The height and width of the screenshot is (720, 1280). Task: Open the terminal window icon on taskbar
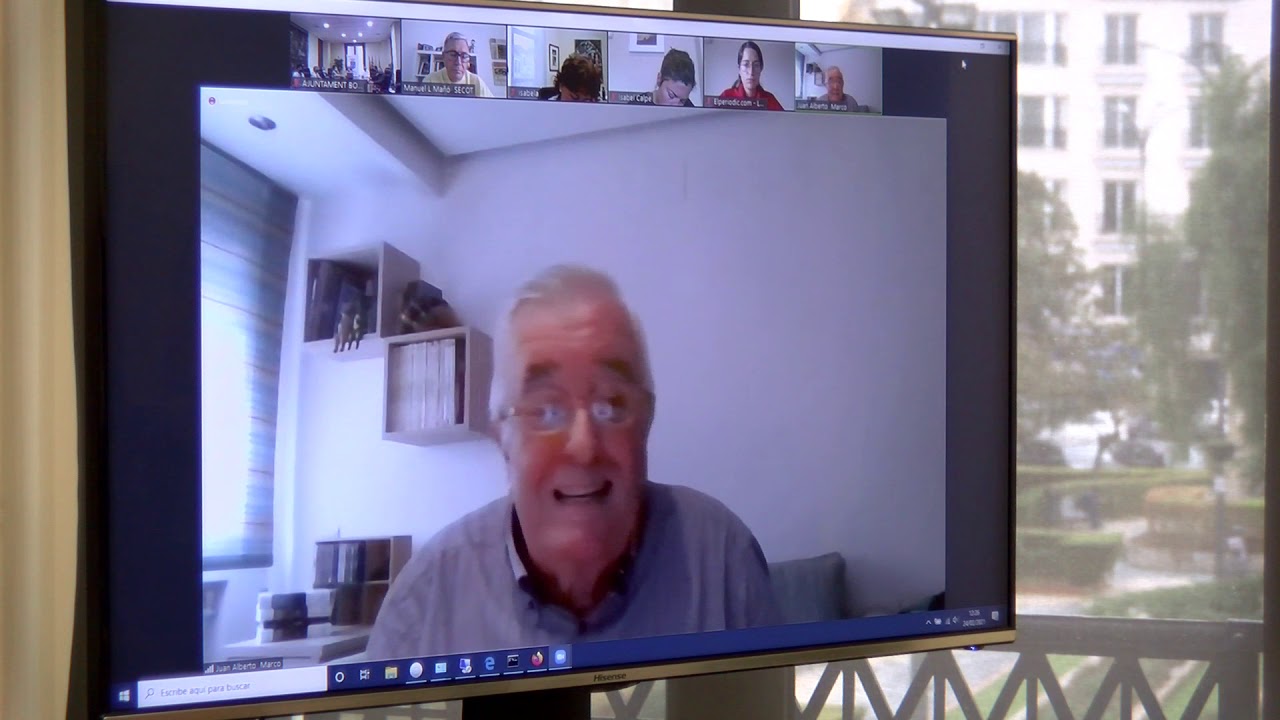513,661
